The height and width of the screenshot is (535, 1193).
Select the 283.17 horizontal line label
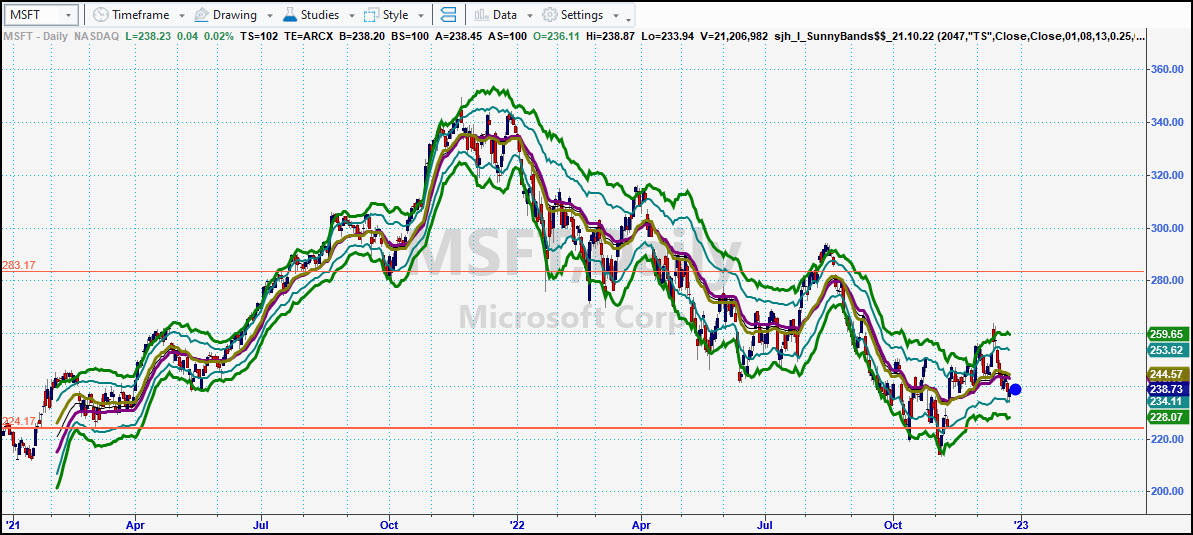pos(18,265)
